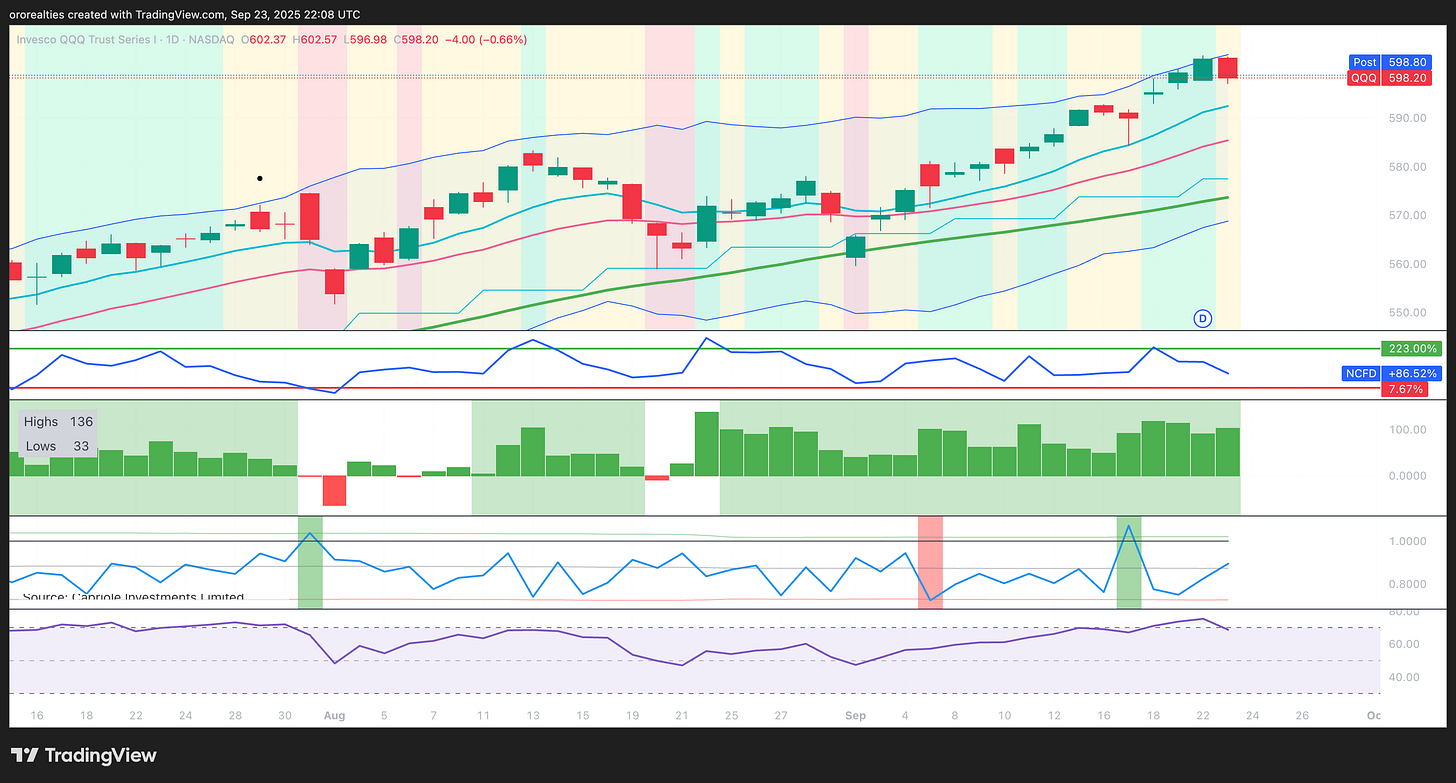
Task: Click the Aug label on the date axis
Action: tap(335, 716)
